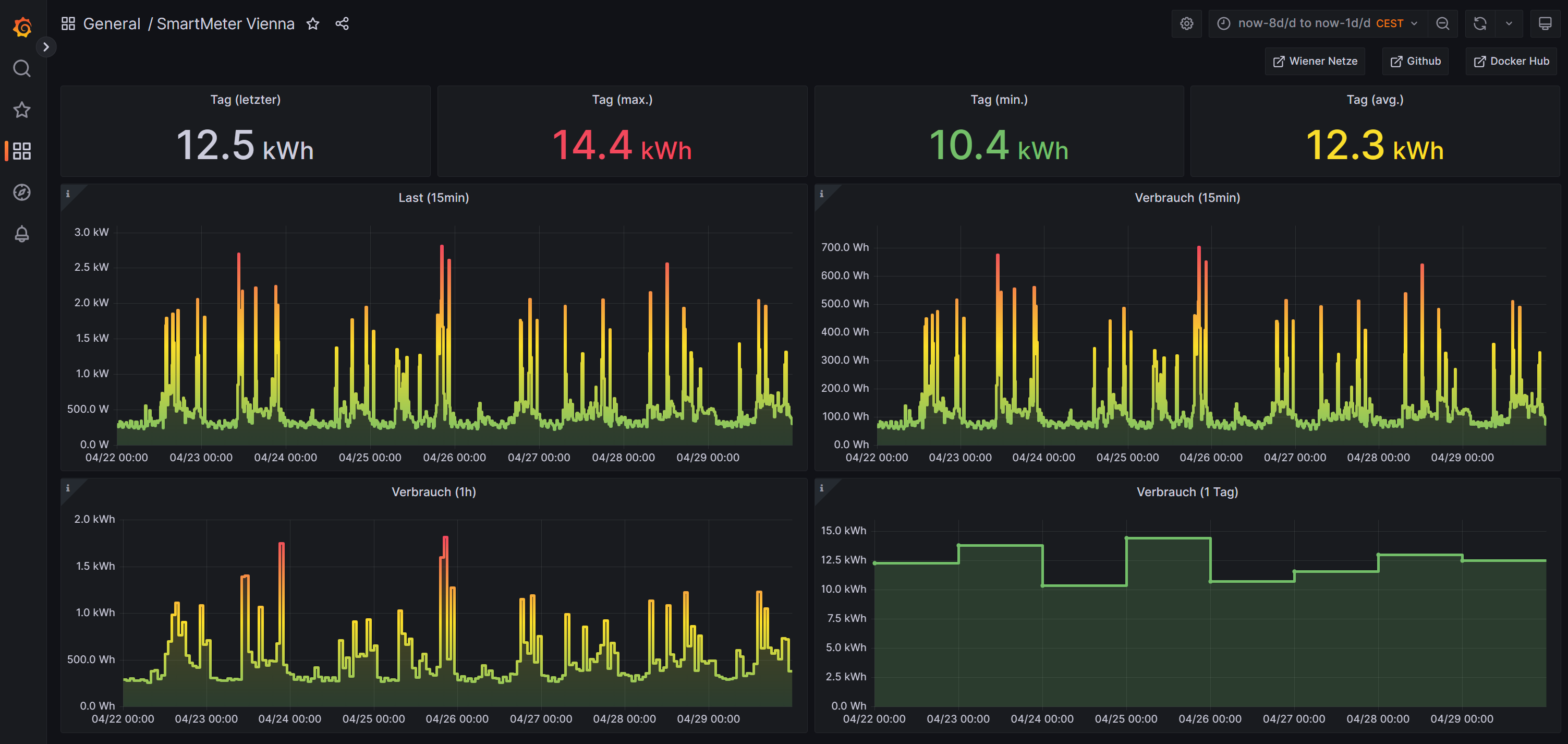Open the Tag (min.) panel title menu
The image size is (1568, 744).
pyautogui.click(x=999, y=100)
